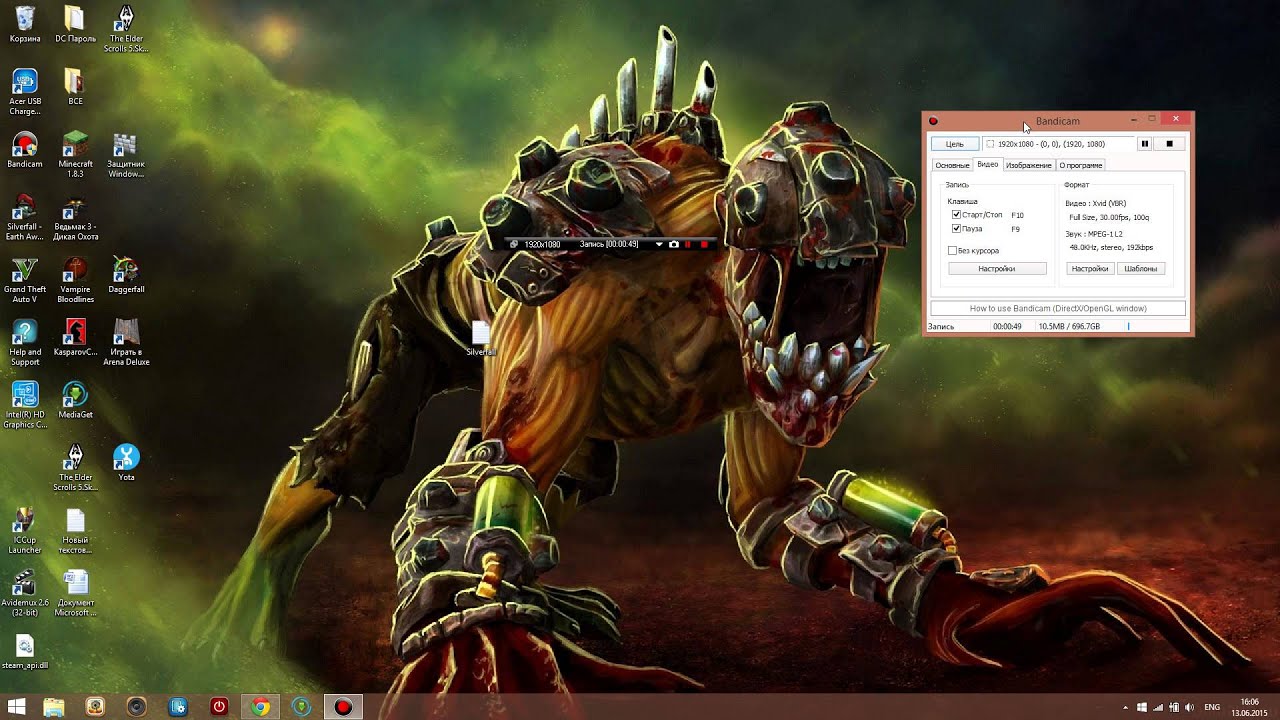This screenshot has height=720, width=1280.
Task: Toggle the Старт/Стоп hotkey checkbox
Action: pos(956,215)
